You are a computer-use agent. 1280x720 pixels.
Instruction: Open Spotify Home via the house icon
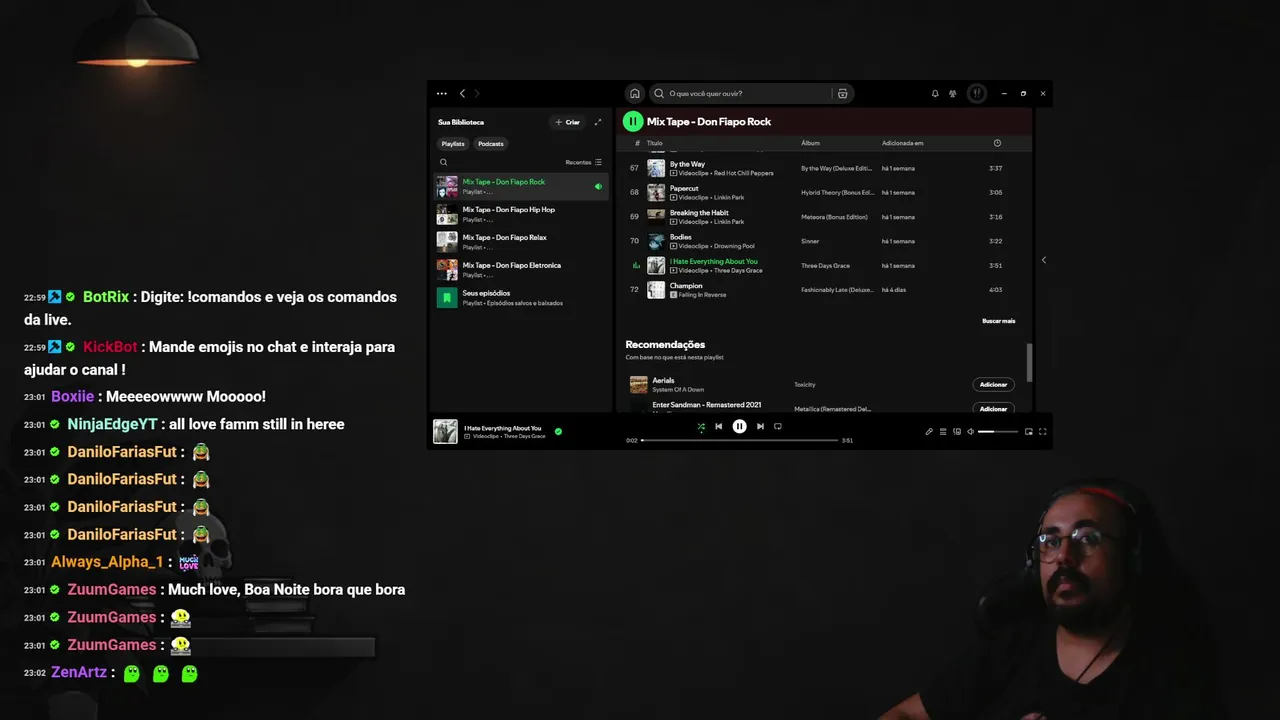[634, 93]
